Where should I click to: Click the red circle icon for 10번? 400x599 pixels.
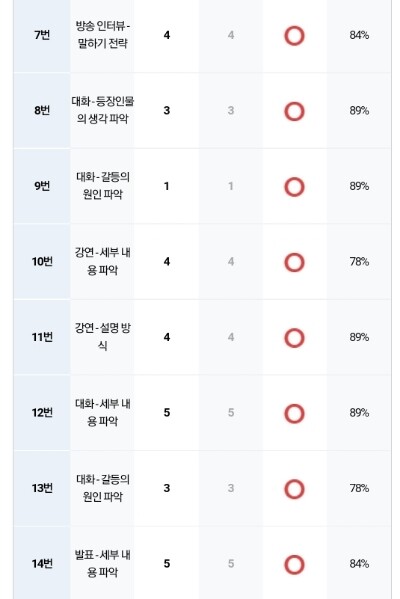(294, 262)
